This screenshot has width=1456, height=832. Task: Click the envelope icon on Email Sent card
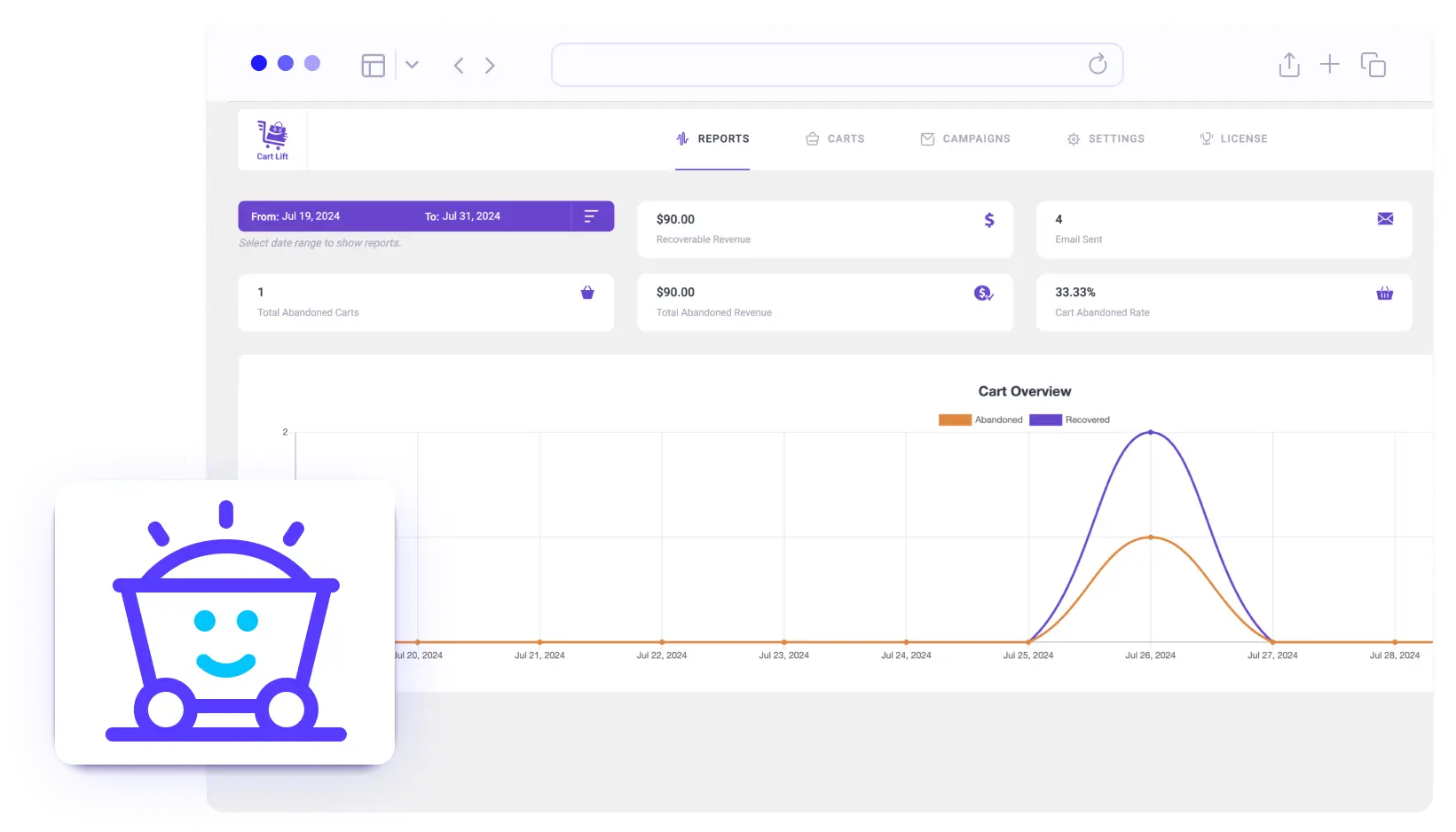point(1385,218)
